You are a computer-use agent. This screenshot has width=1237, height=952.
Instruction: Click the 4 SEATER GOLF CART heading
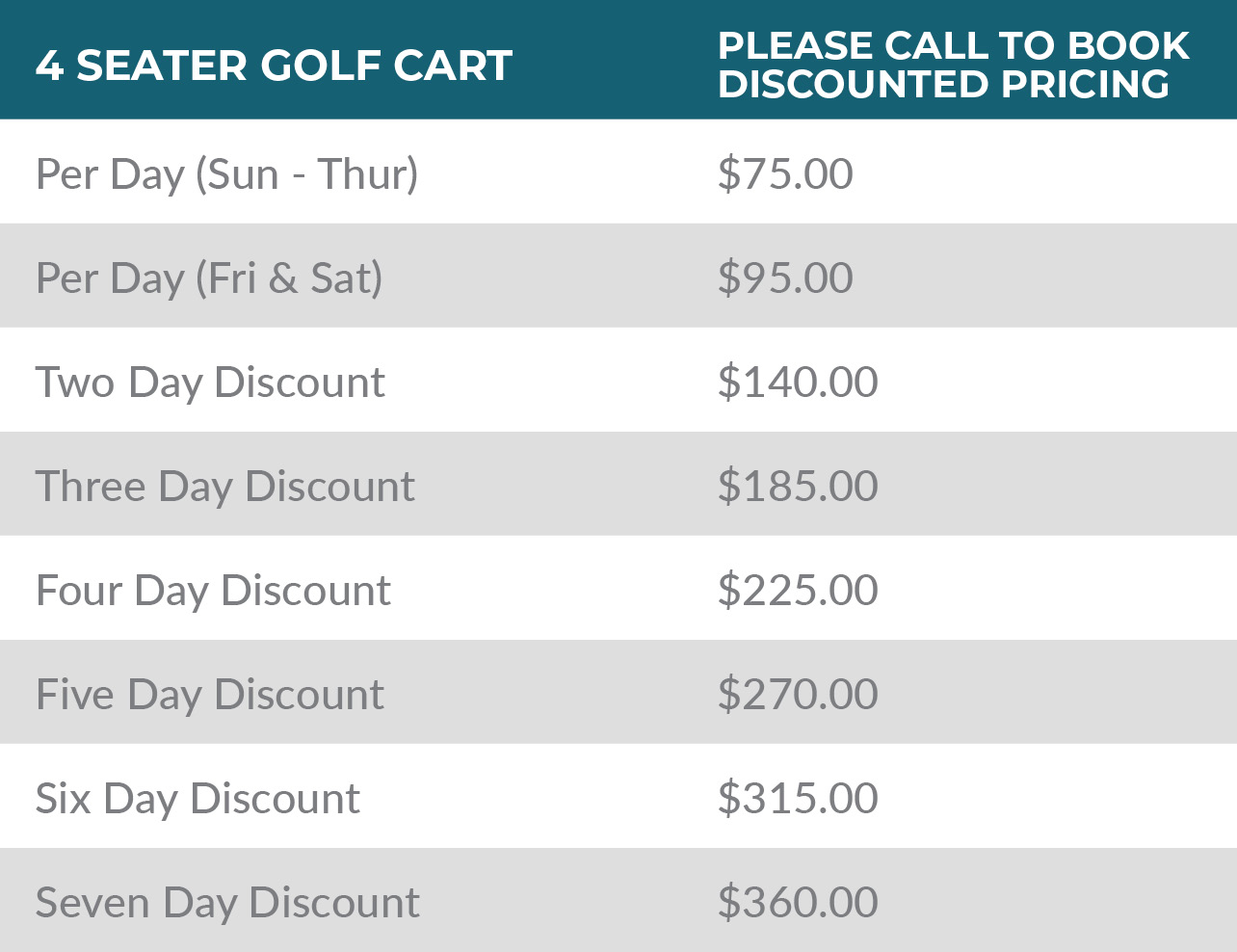[274, 66]
